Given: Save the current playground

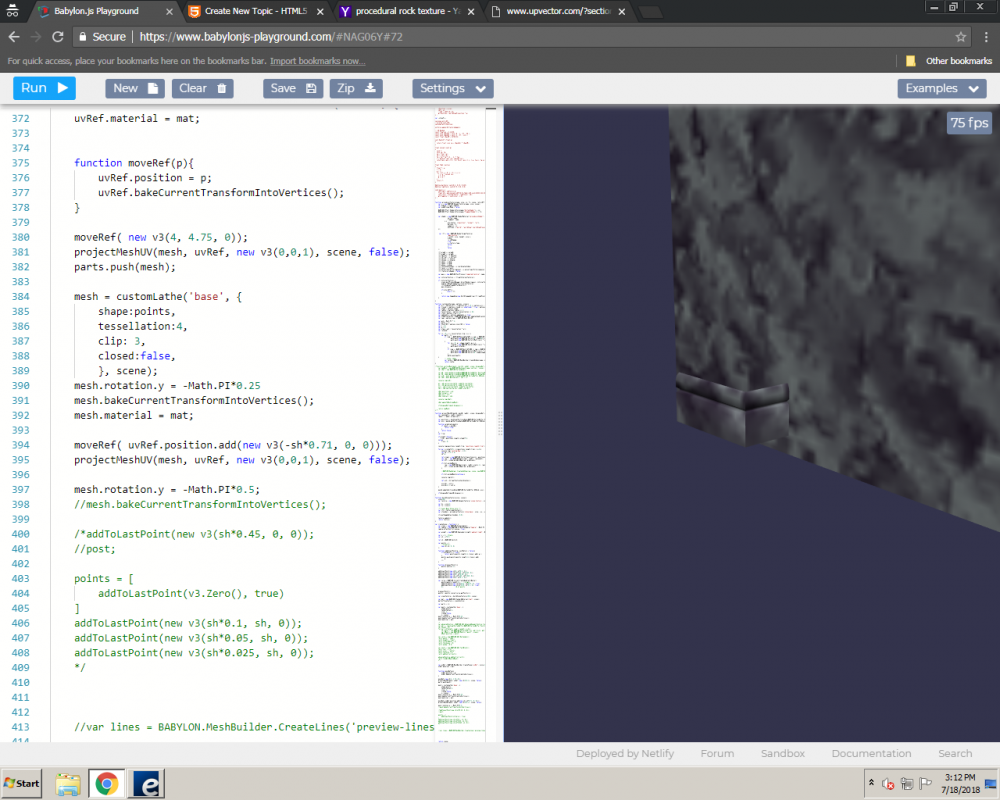Looking at the screenshot, I should pyautogui.click(x=293, y=88).
